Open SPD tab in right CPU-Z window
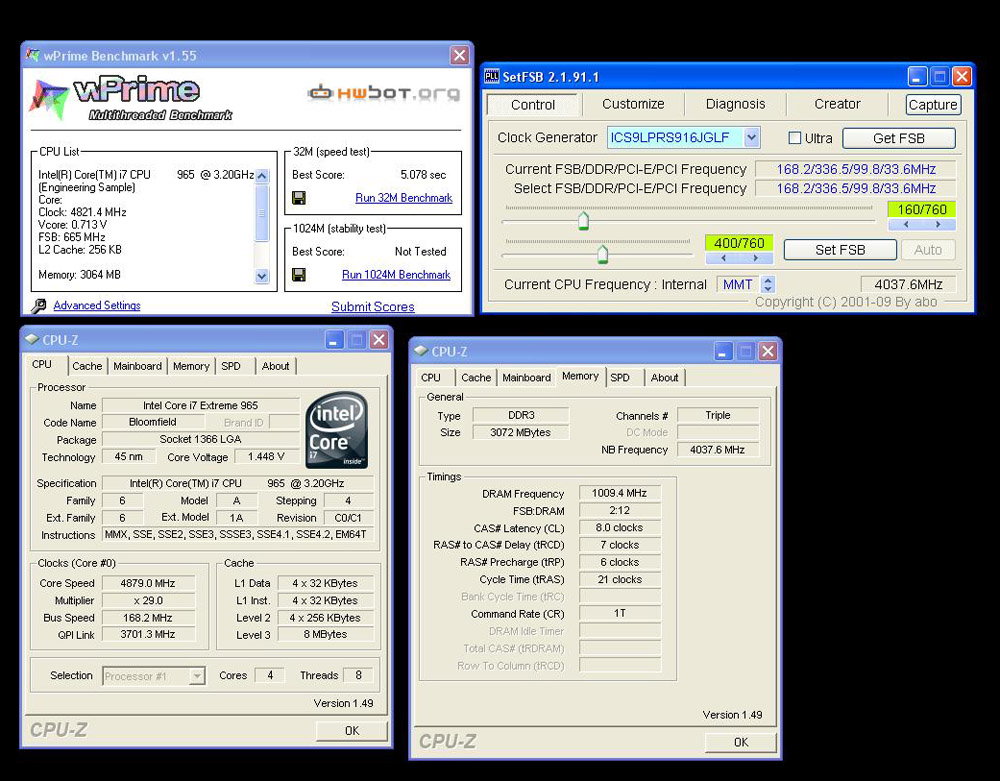 [x=620, y=377]
